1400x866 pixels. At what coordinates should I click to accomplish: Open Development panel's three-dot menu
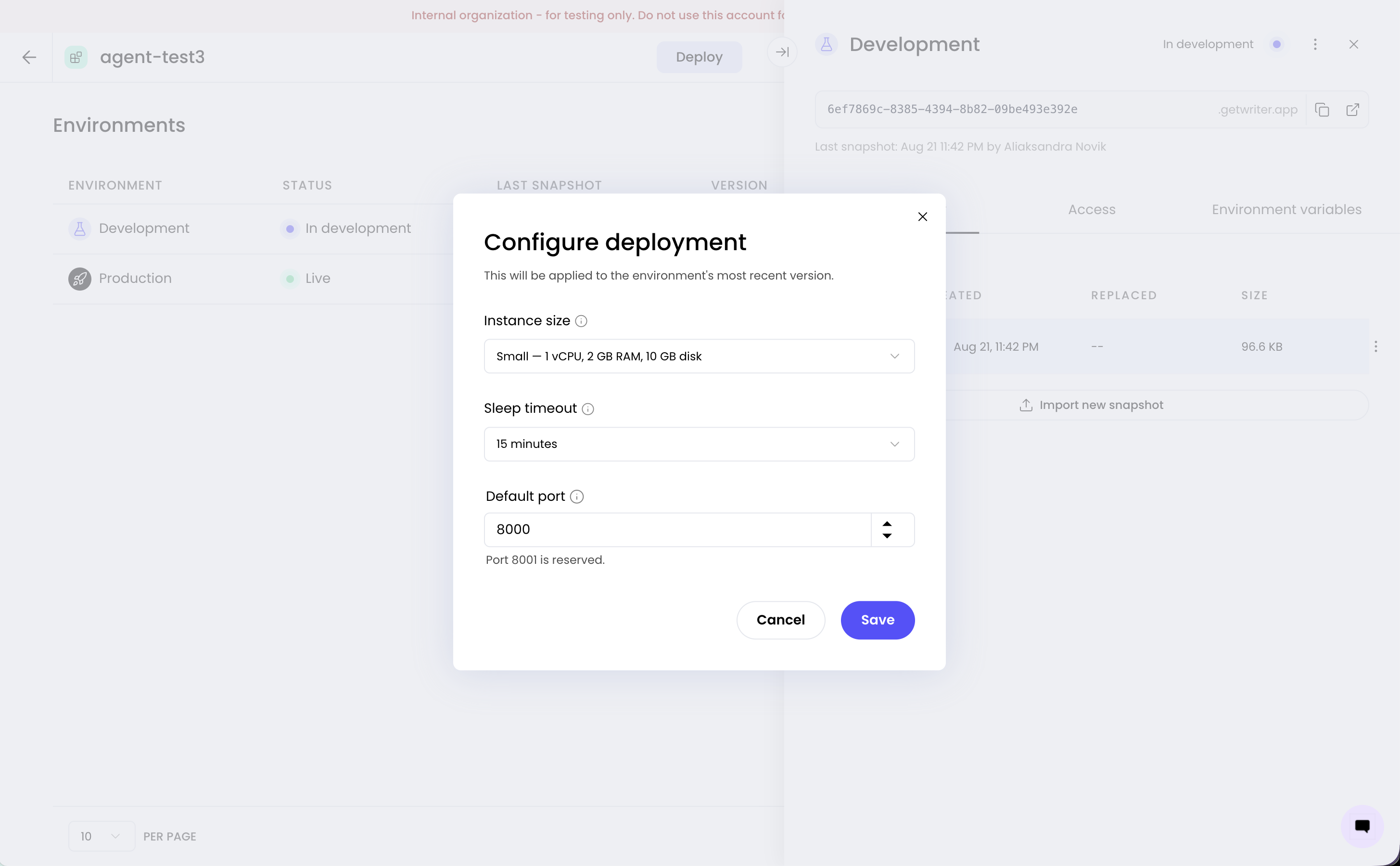point(1315,45)
